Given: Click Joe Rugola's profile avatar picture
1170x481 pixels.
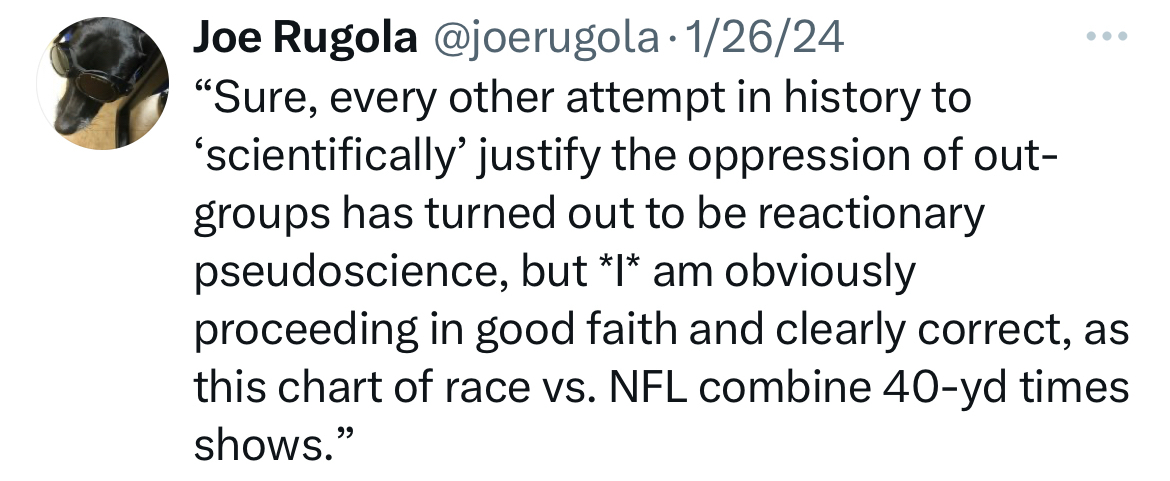Looking at the screenshot, I should (x=101, y=85).
